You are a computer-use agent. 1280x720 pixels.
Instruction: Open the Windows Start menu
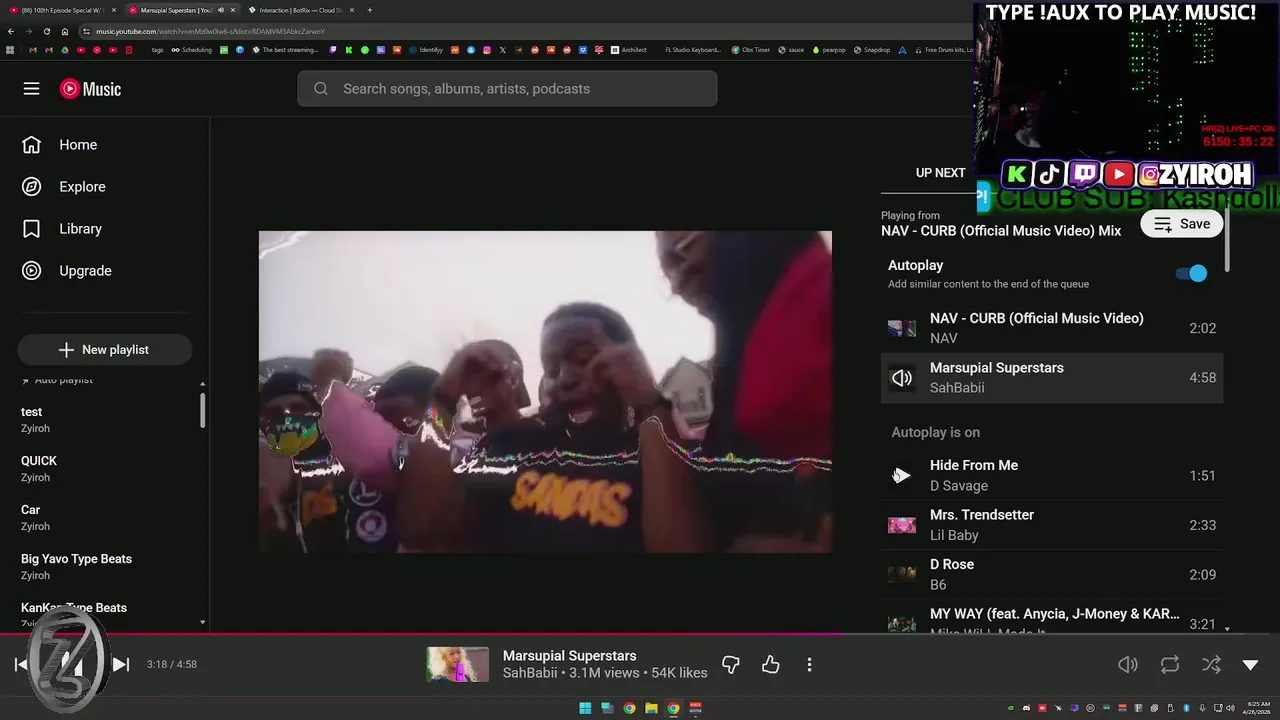point(585,709)
